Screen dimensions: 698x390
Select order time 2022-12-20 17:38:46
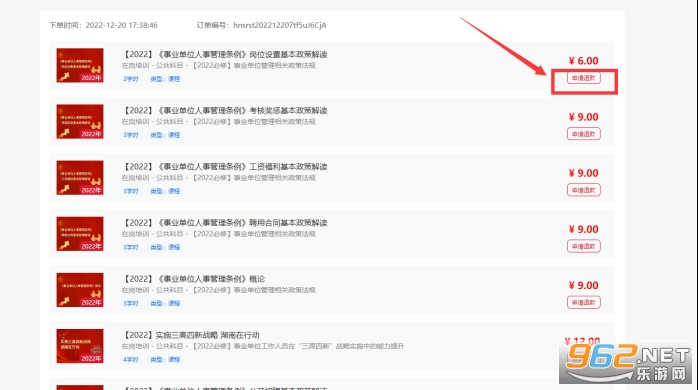pyautogui.click(x=122, y=25)
